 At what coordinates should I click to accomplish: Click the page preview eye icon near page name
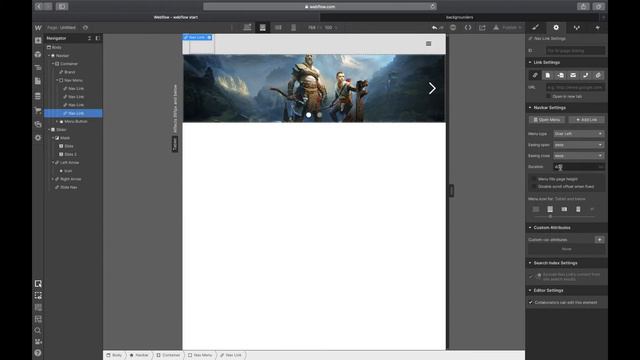pos(85,28)
